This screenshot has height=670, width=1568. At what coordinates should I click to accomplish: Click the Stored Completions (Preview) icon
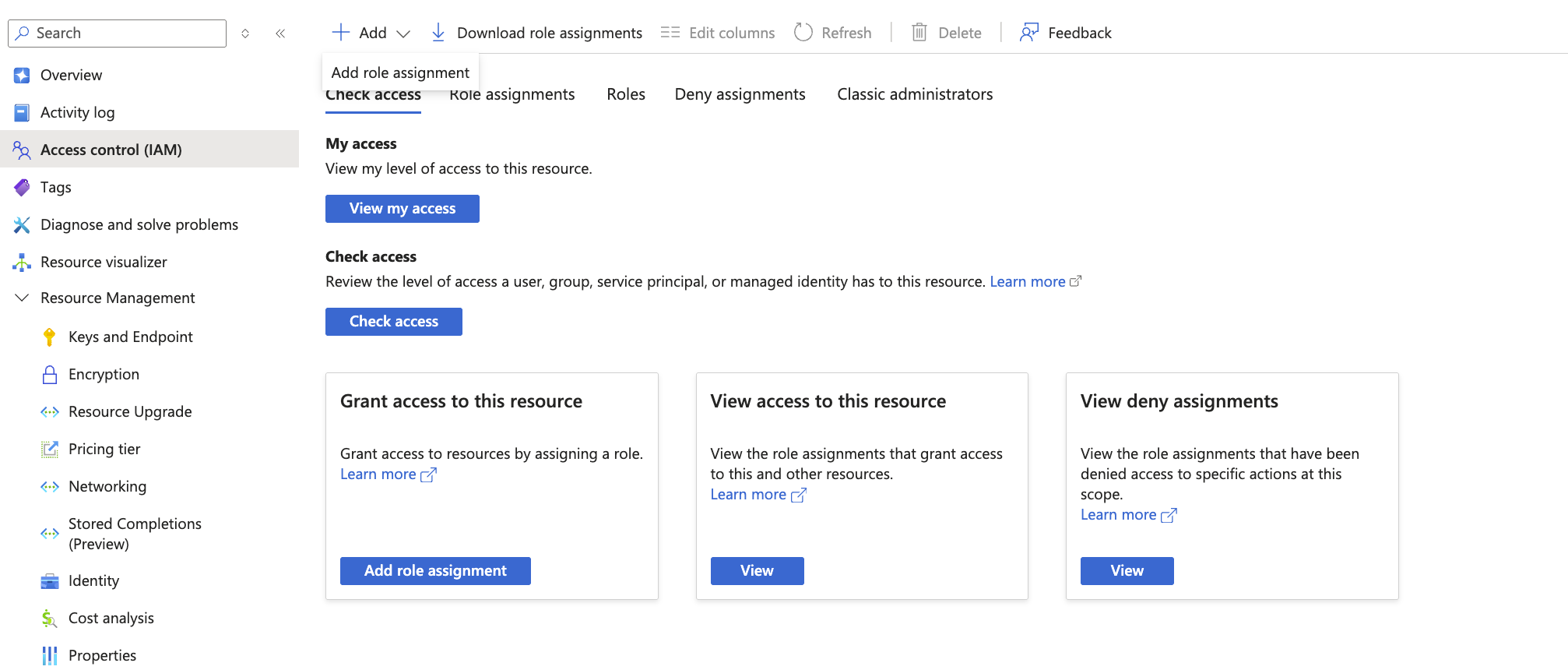click(x=50, y=534)
